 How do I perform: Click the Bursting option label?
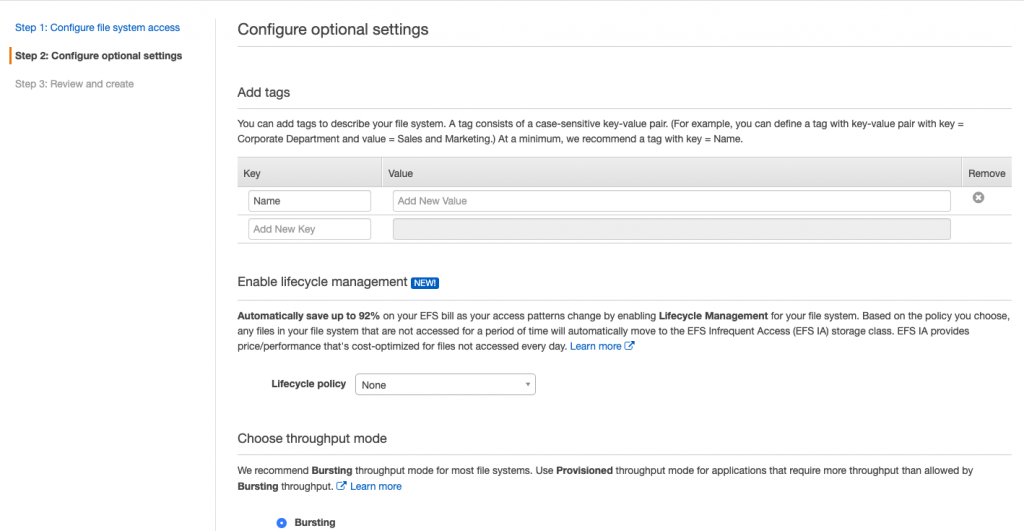click(x=315, y=522)
